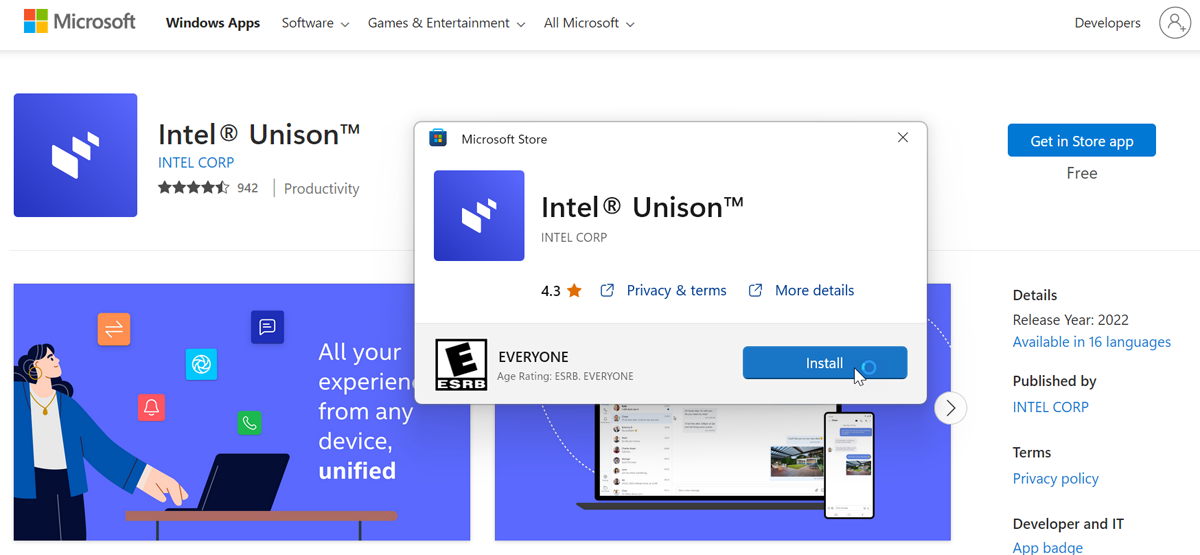Click the Age Rating: ESRB. EVERYONE text
The image size is (1200, 555).
[x=565, y=376]
